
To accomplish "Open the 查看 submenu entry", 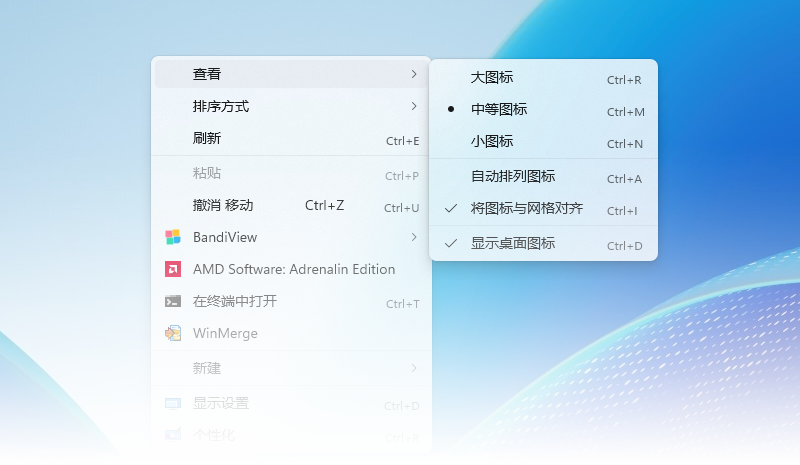I will pyautogui.click(x=291, y=74).
